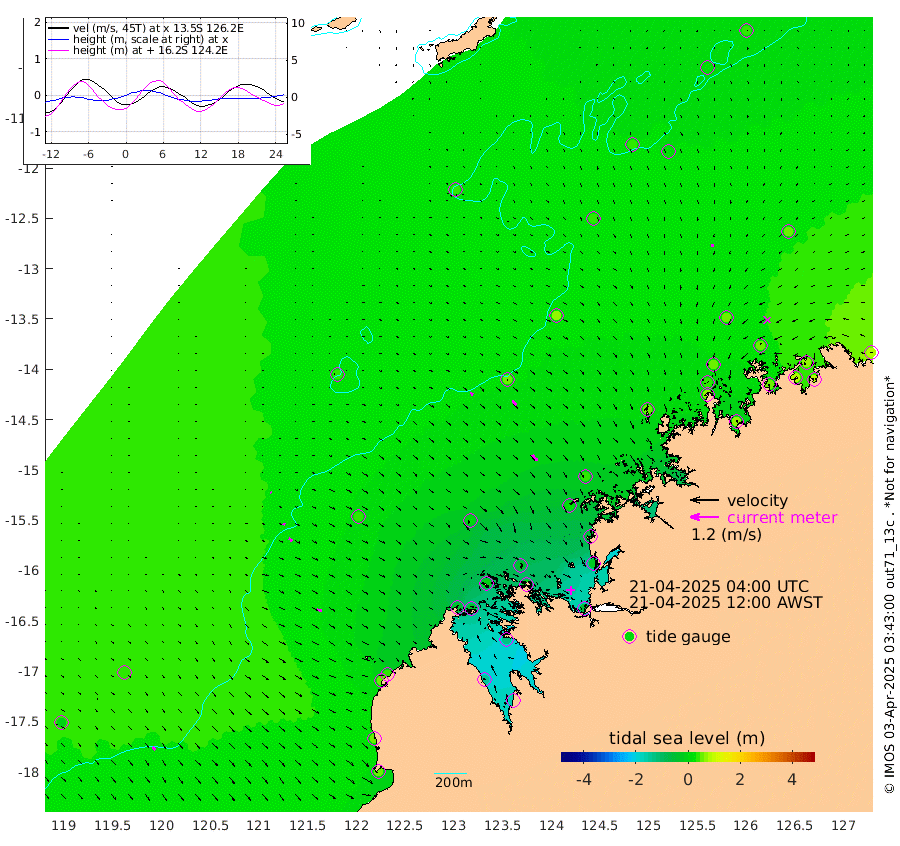This screenshot has height=846, width=900.
Task: Click tide gauge circle near 17S 119.6E
Action: tap(125, 672)
